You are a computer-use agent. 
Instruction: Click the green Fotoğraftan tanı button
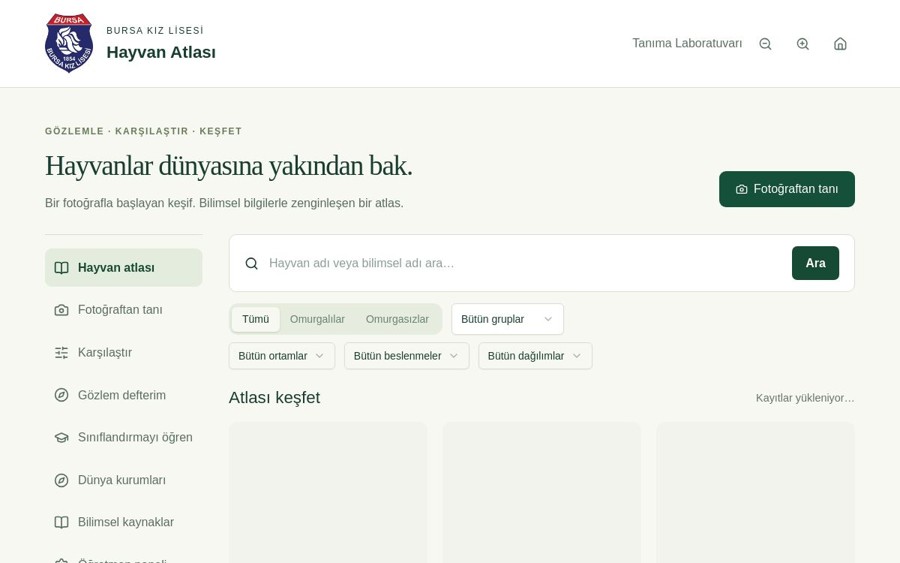coord(786,189)
